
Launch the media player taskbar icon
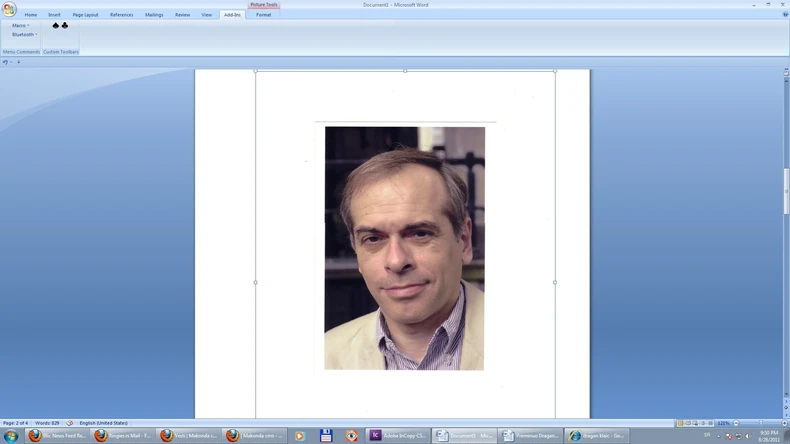[x=299, y=436]
